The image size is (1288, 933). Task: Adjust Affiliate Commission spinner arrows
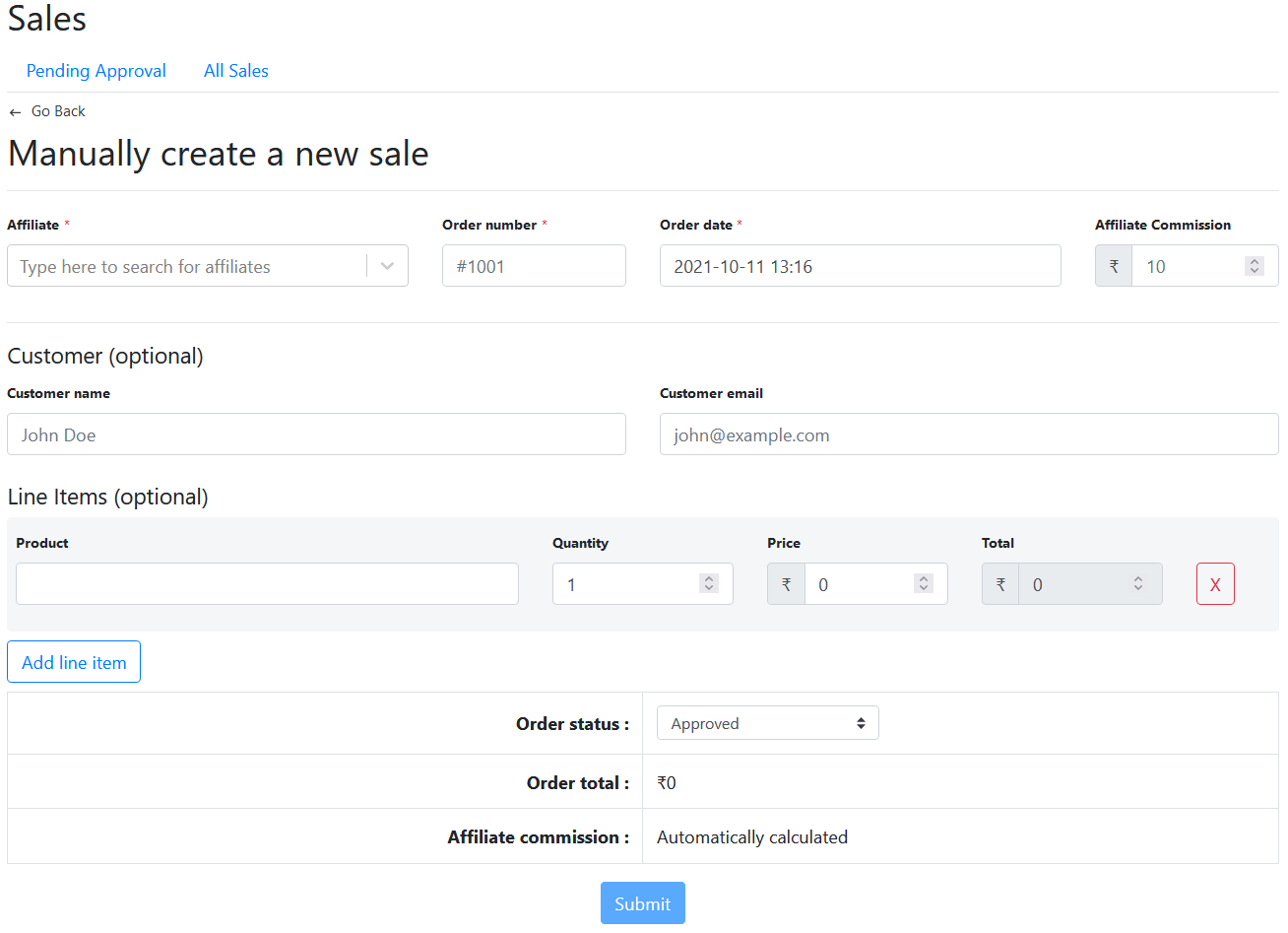(1254, 266)
